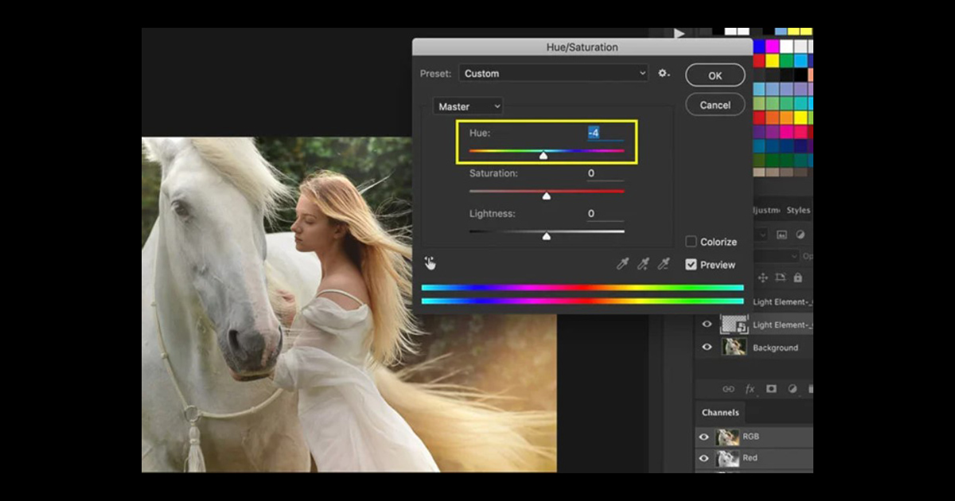The image size is (955, 501).
Task: Click the Lightness value field
Action: 605,214
